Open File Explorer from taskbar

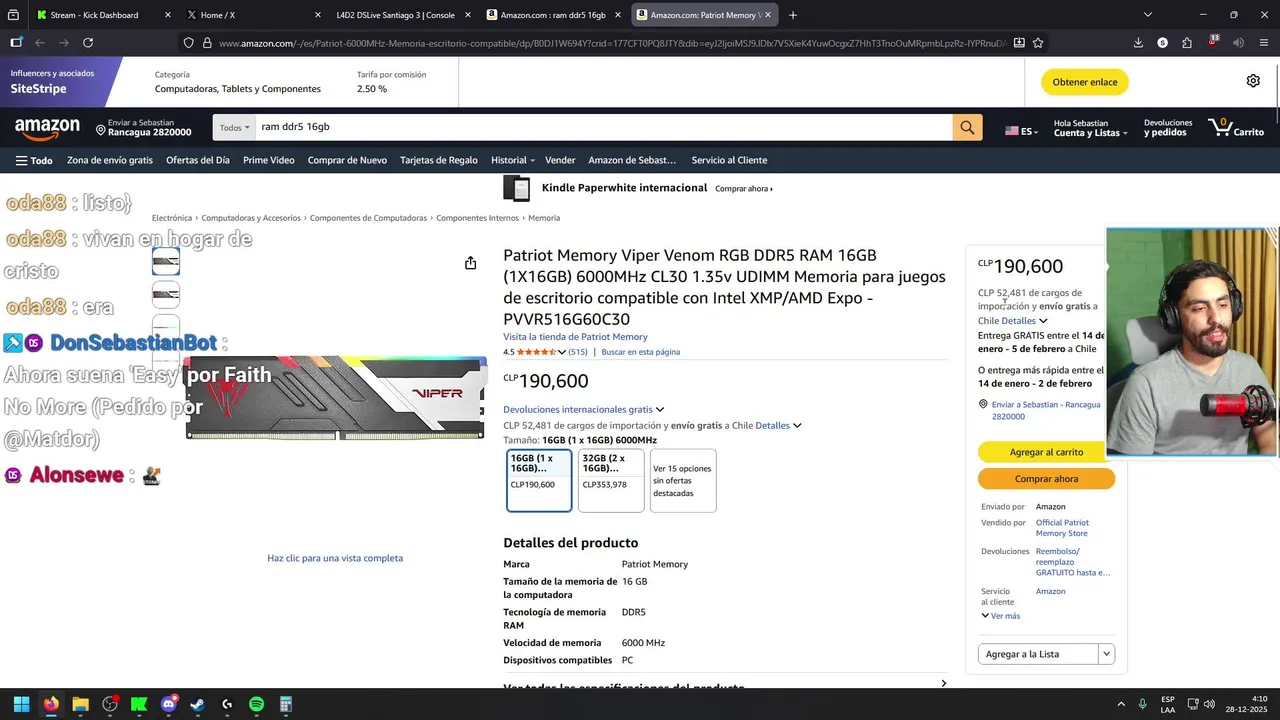pyautogui.click(x=80, y=704)
